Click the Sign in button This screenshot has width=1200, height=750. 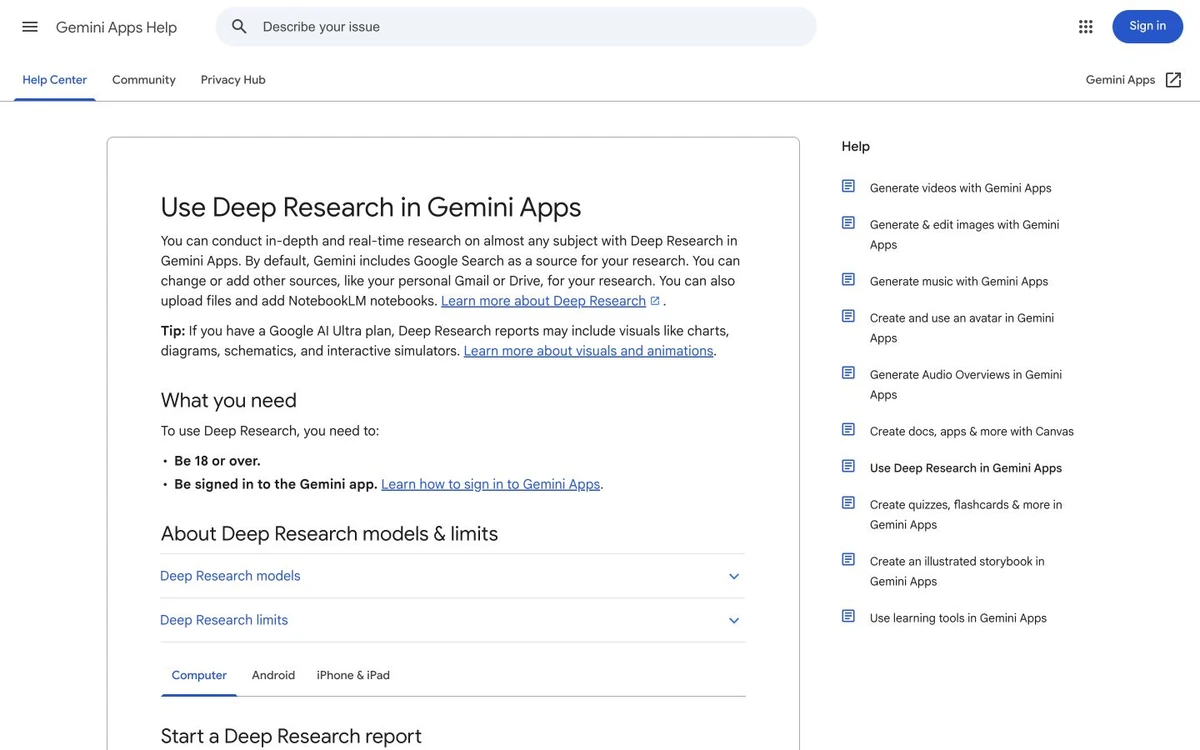[x=1147, y=26]
